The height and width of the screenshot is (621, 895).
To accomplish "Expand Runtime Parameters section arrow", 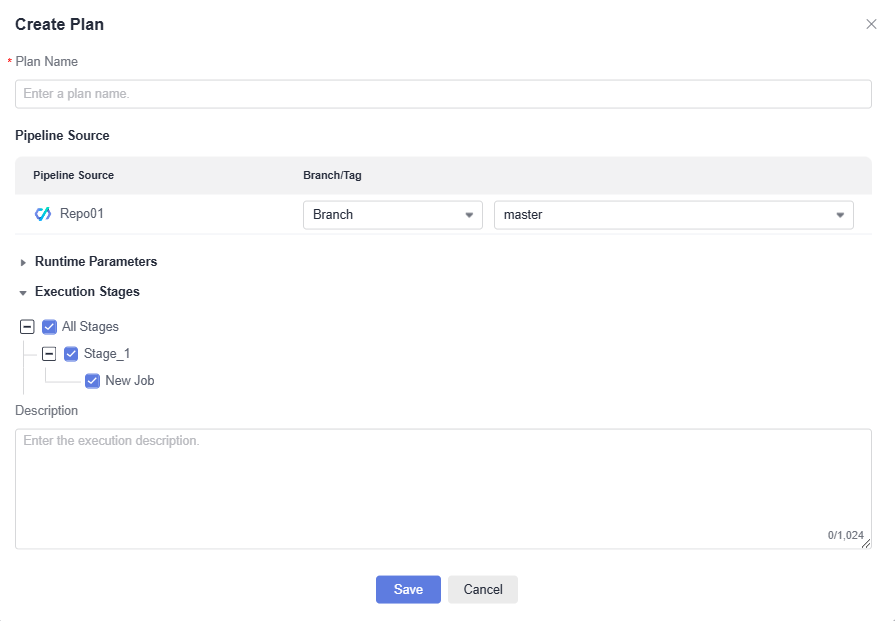I will click(x=23, y=262).
